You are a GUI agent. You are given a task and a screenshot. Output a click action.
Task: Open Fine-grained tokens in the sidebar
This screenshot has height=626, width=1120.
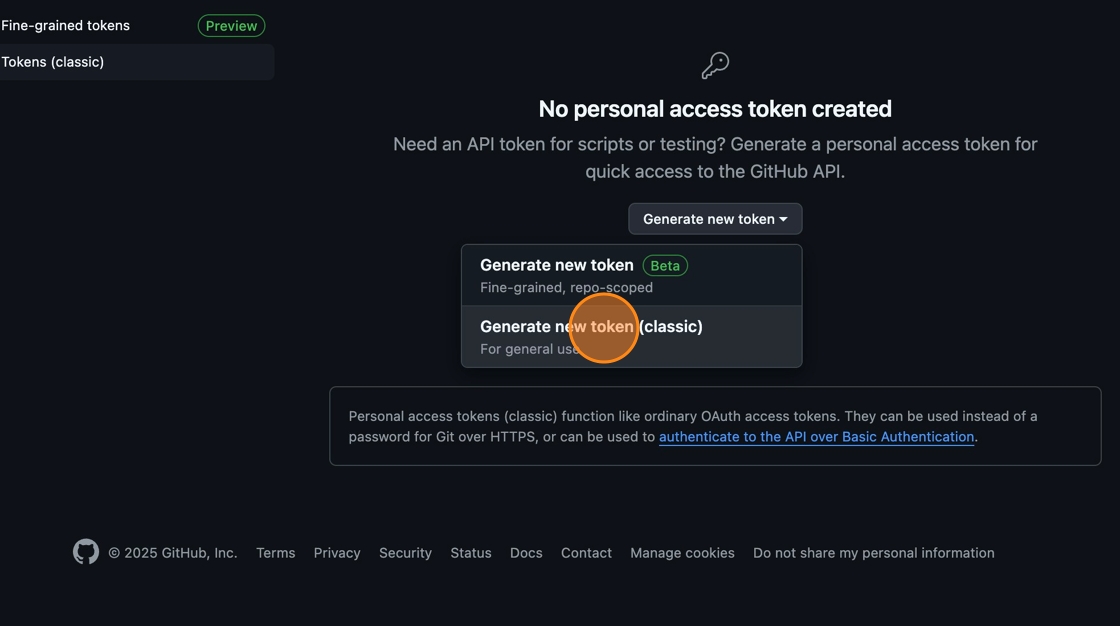coord(66,26)
